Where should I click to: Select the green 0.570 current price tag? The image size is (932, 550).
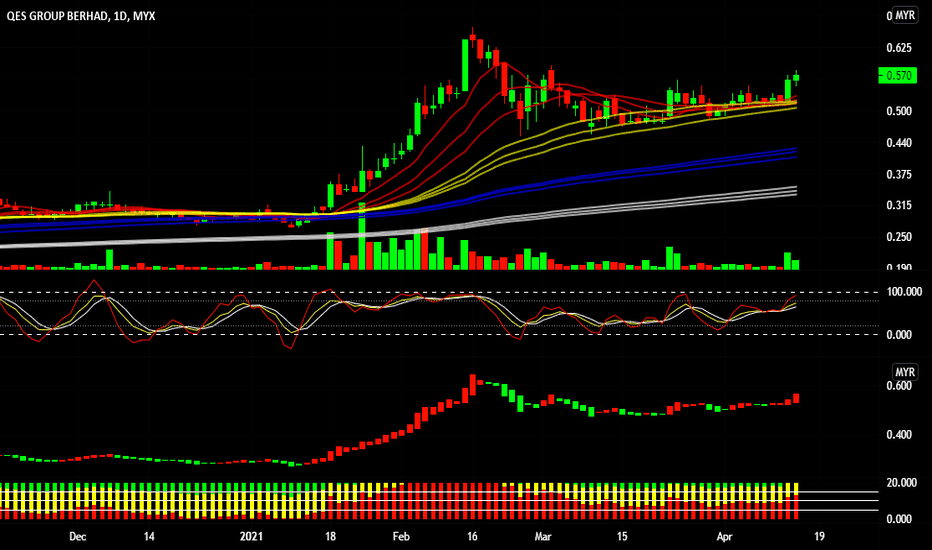[x=898, y=76]
